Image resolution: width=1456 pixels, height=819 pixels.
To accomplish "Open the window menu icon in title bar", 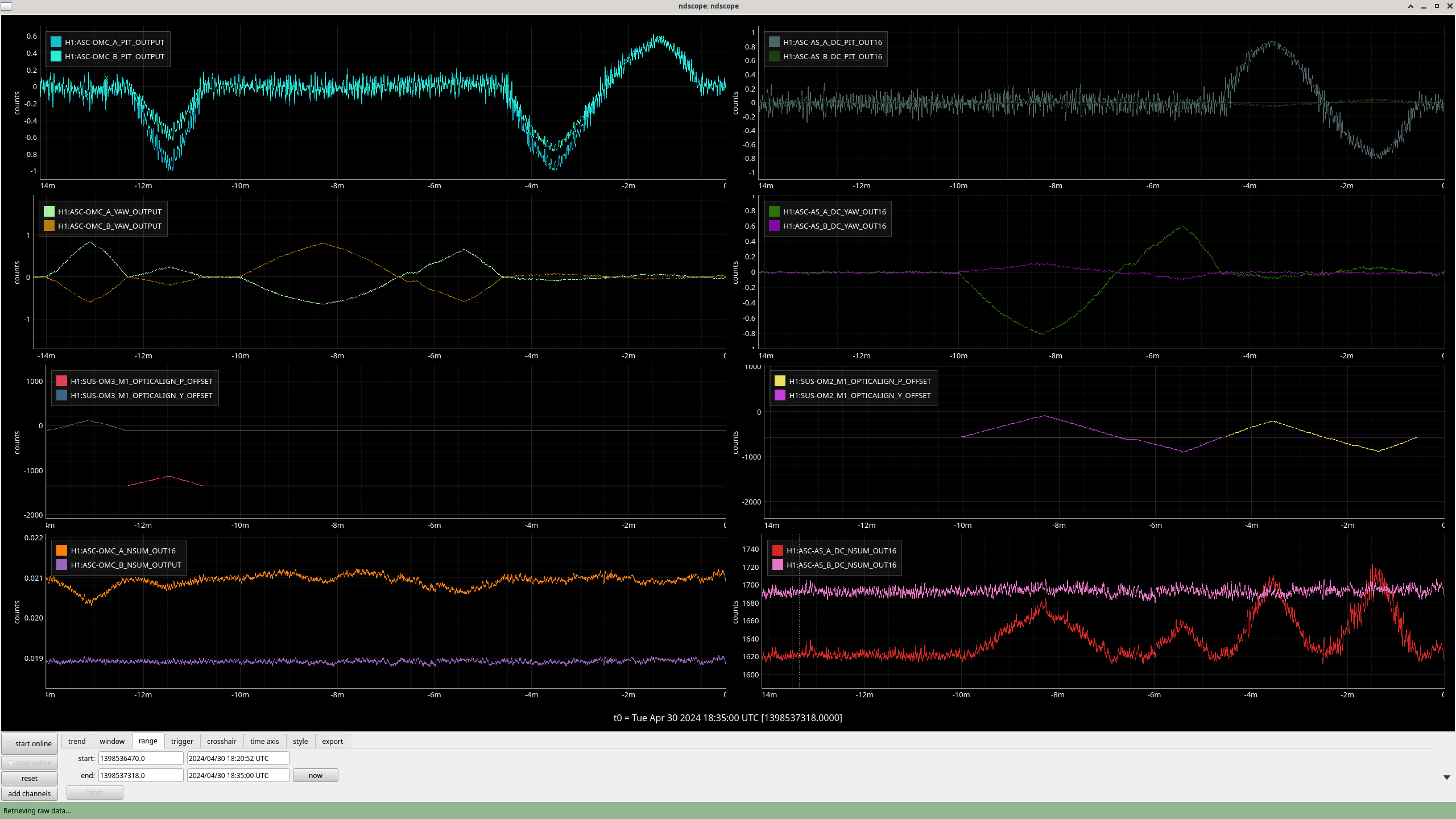I will coord(6,6).
